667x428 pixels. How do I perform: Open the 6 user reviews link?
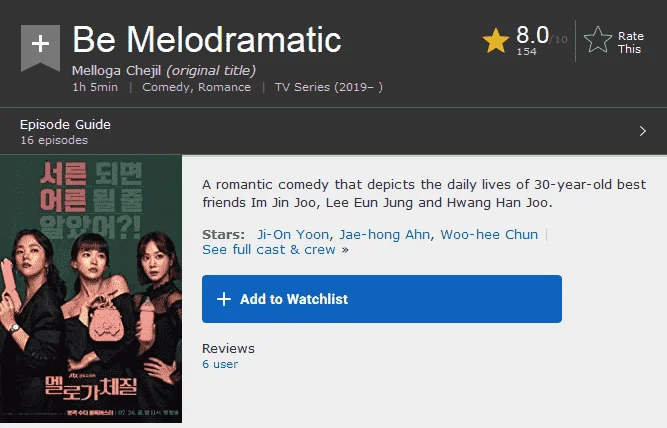(220, 364)
